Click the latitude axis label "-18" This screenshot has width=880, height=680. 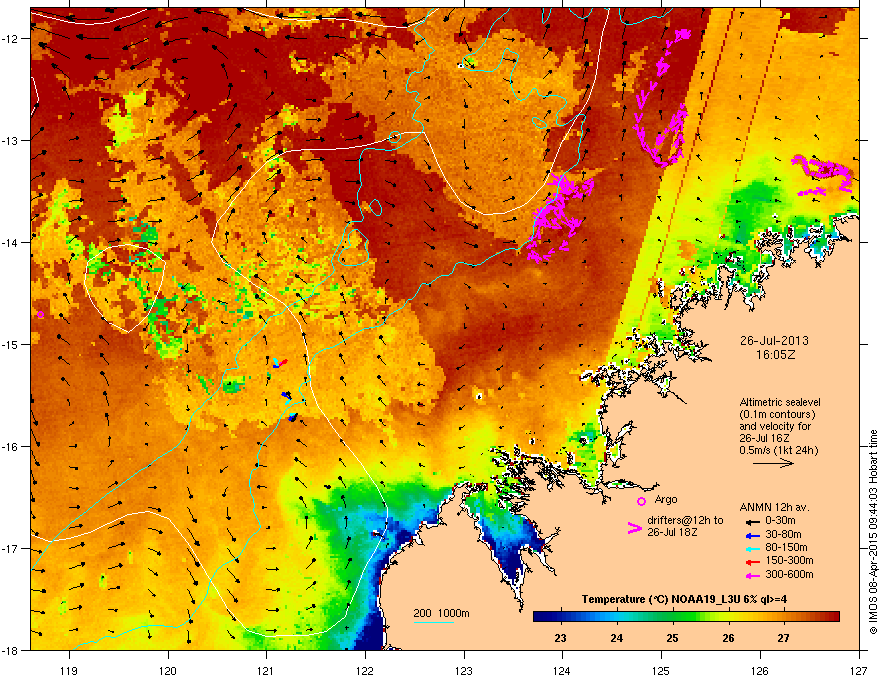11,650
